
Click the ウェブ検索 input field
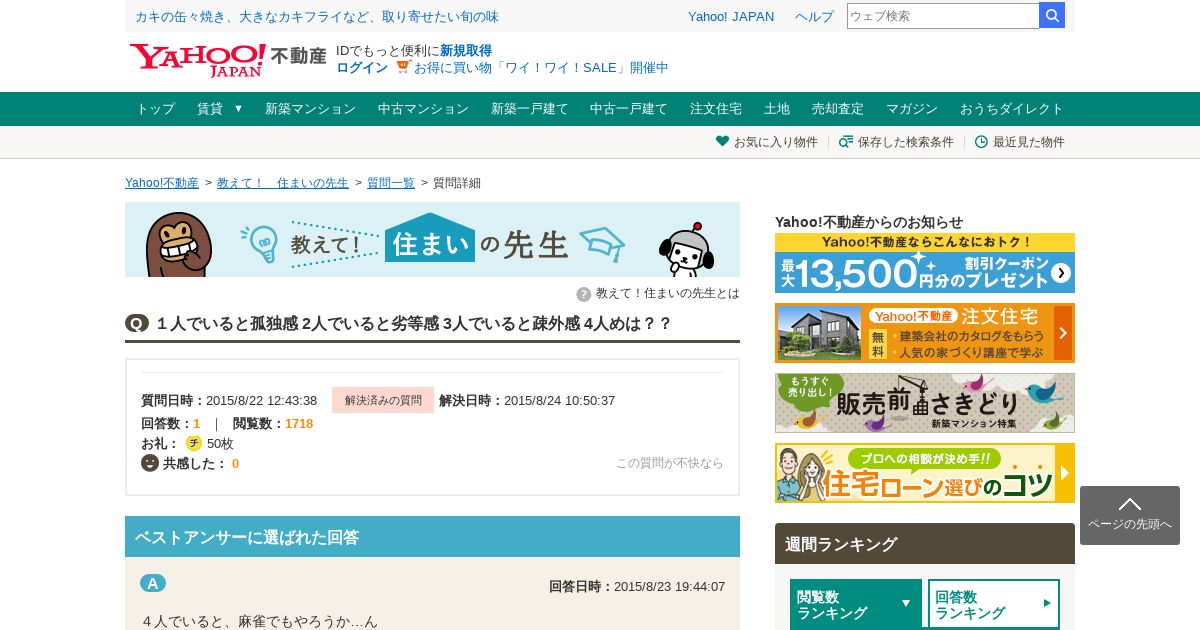943,15
